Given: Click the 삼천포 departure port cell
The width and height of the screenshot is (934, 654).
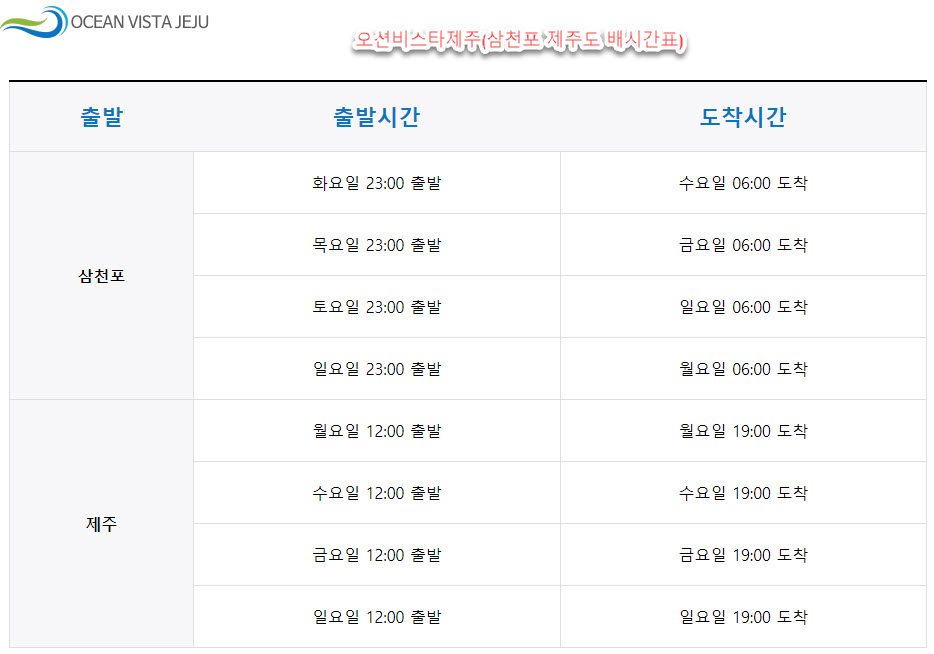Looking at the screenshot, I should (101, 276).
